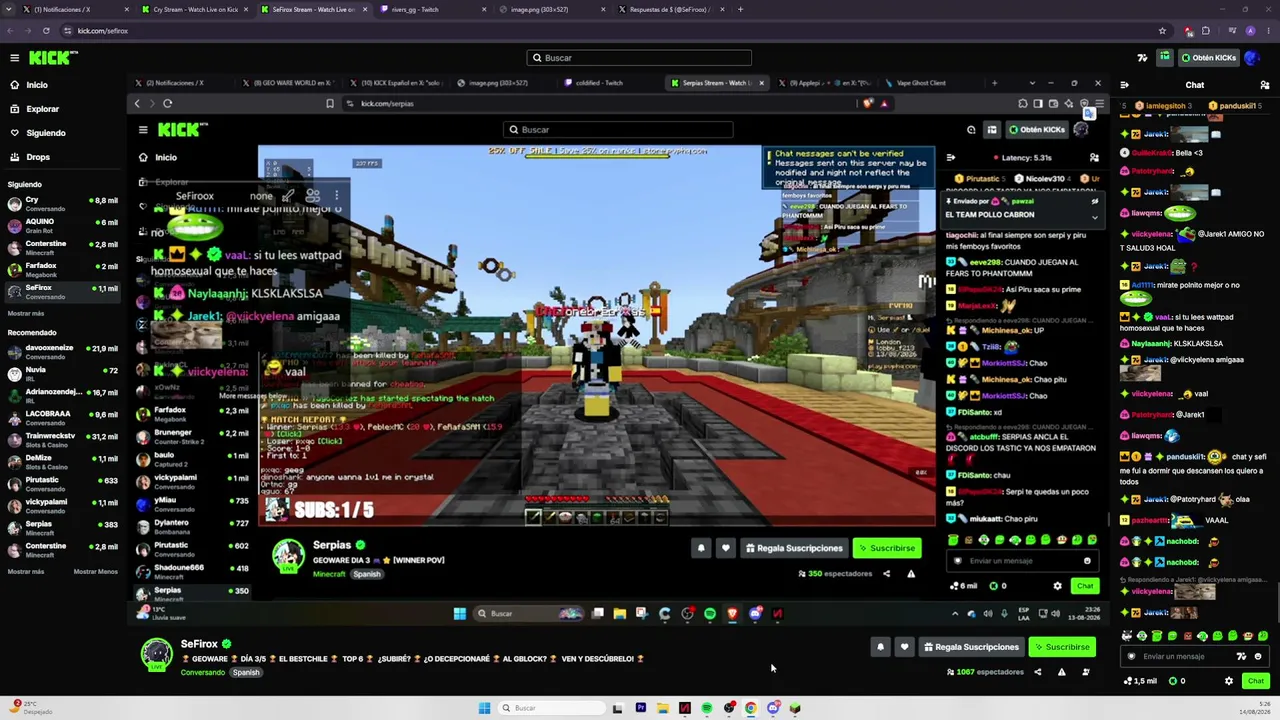1280x720 pixels.
Task: Open Spotify from the bottom Windows taskbar
Action: pos(707,708)
